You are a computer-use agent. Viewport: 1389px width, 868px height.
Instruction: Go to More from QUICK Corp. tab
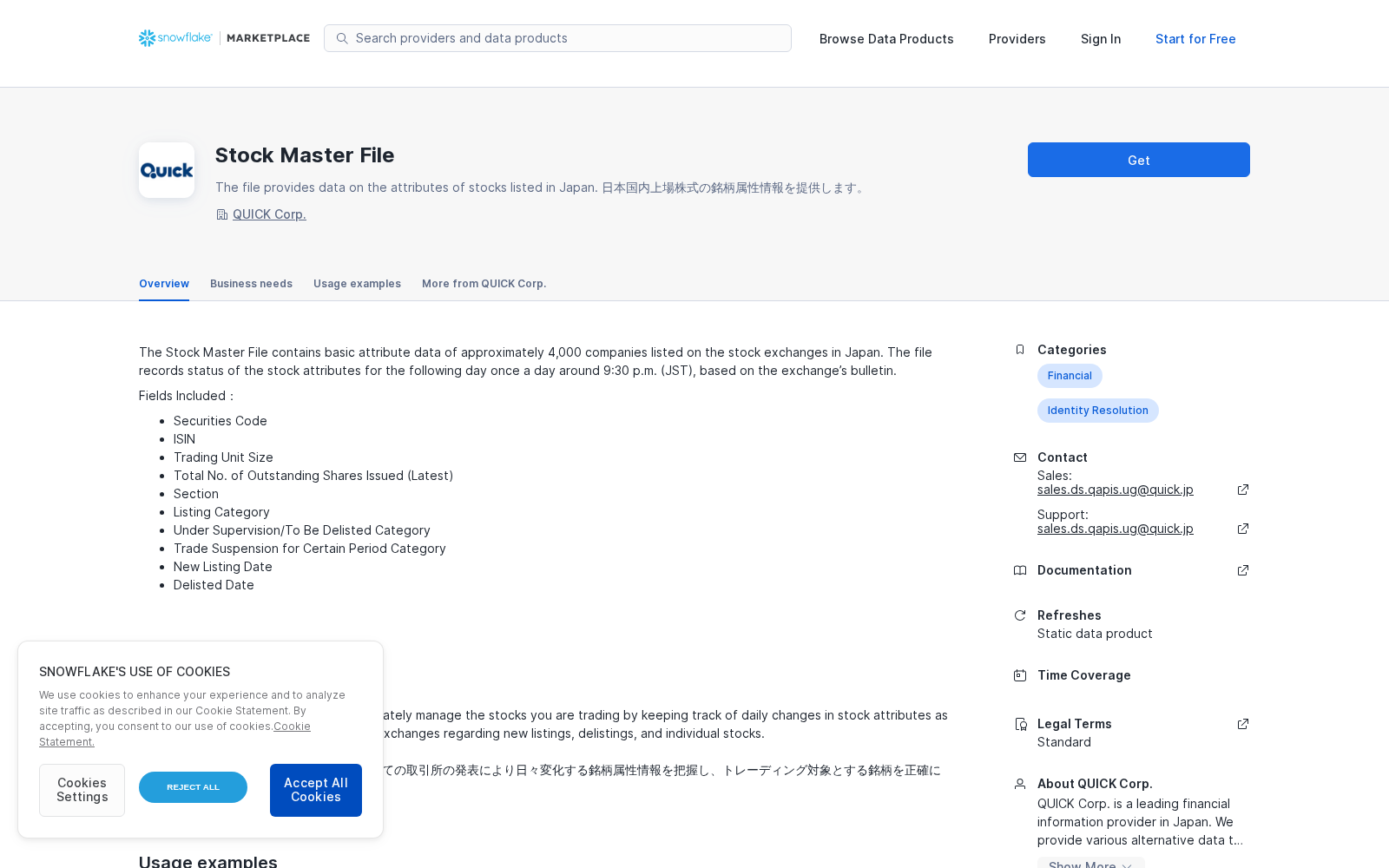pos(484,284)
